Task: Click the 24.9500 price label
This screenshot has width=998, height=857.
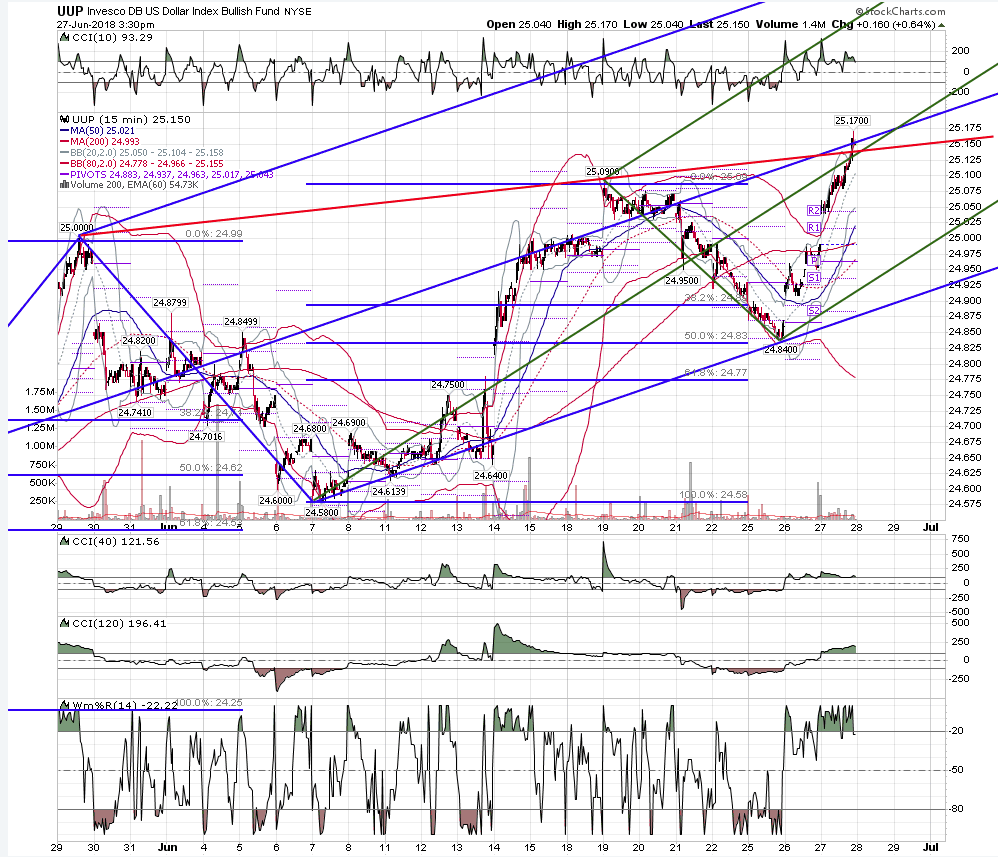Action: (x=682, y=280)
